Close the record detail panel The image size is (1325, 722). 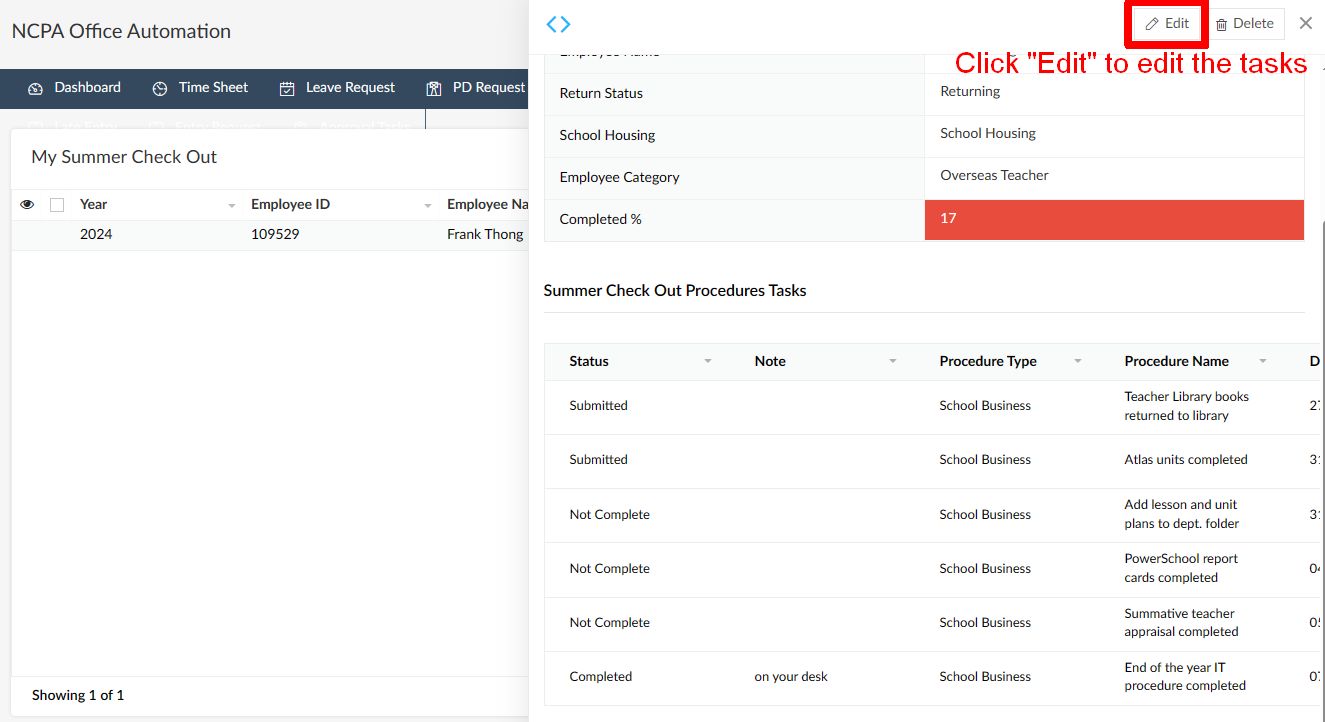(x=1305, y=23)
